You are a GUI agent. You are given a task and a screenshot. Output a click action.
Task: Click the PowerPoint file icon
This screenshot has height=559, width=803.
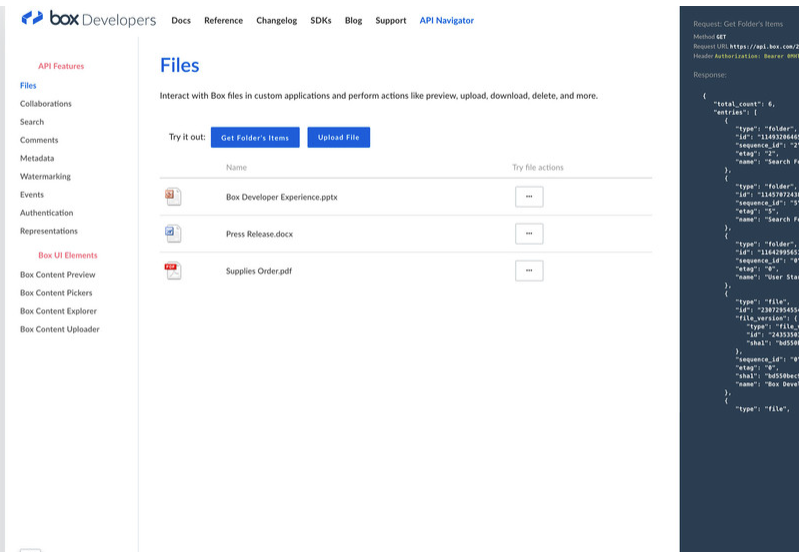(173, 197)
